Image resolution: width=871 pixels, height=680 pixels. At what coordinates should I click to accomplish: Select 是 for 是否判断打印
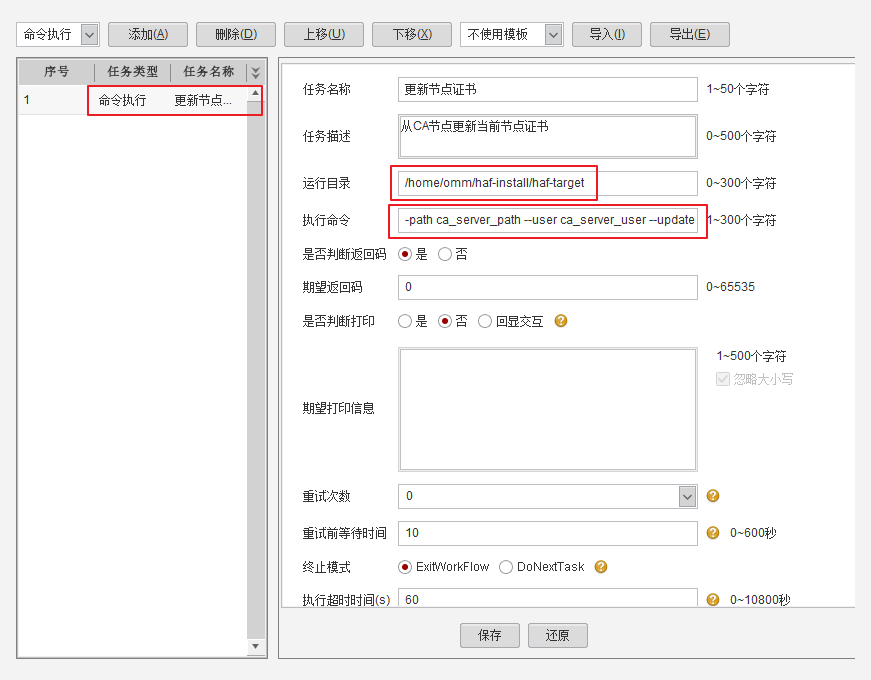pyautogui.click(x=405, y=321)
